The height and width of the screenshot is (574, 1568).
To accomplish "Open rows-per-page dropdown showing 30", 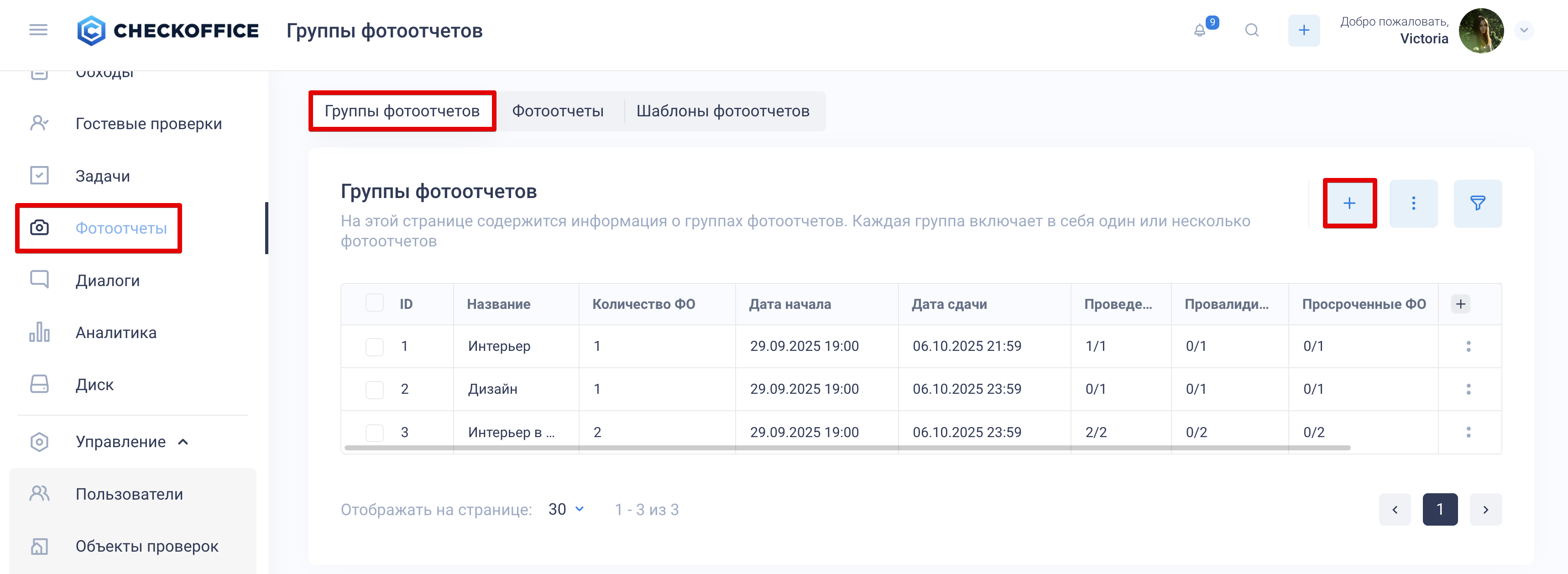I will click(566, 509).
